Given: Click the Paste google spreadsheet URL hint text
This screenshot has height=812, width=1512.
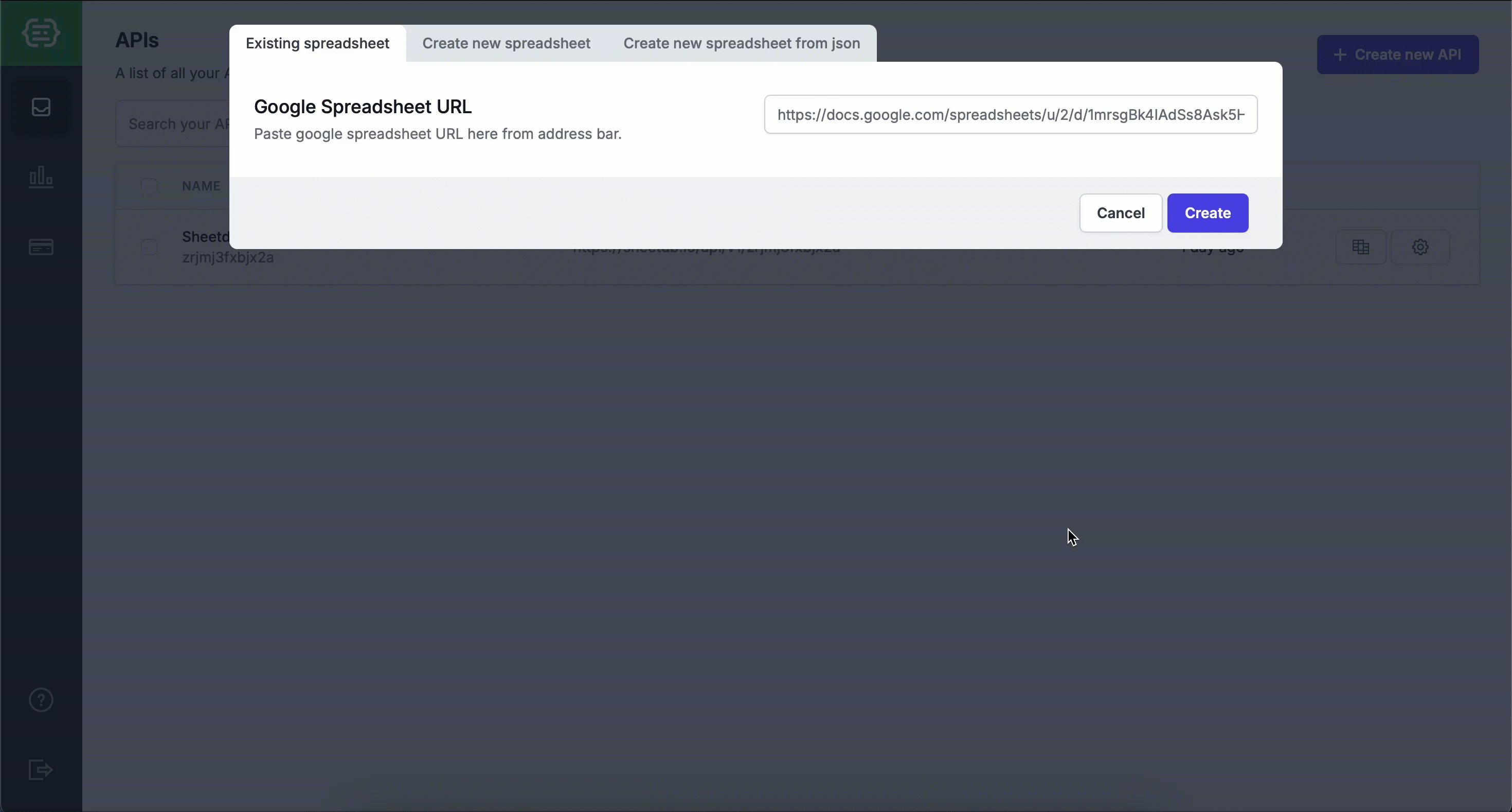Looking at the screenshot, I should (438, 134).
